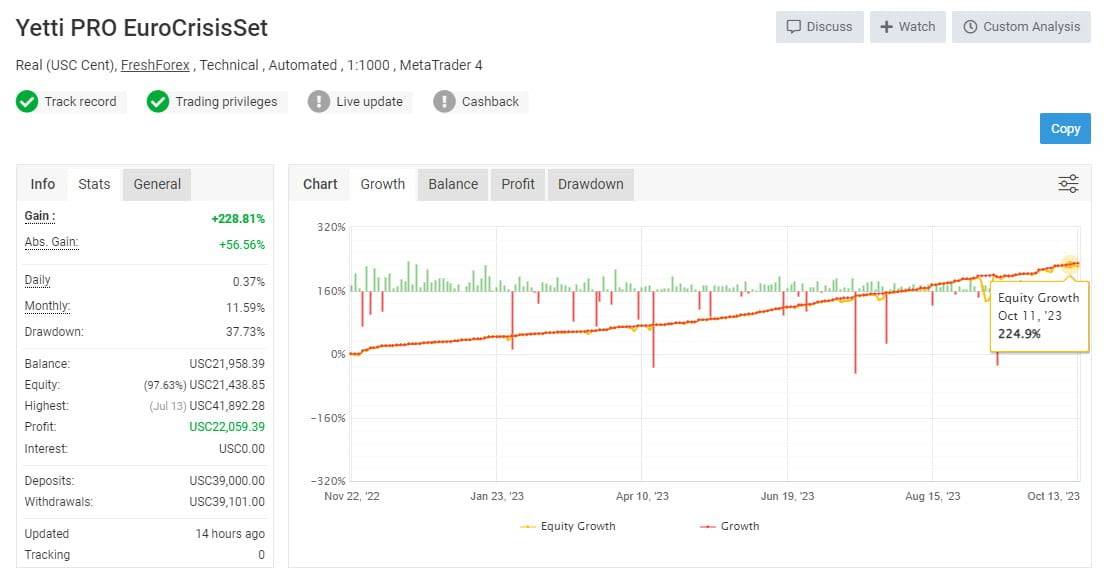Open the Profit chart tab
Screen dimensions: 1111x580
(x=518, y=184)
